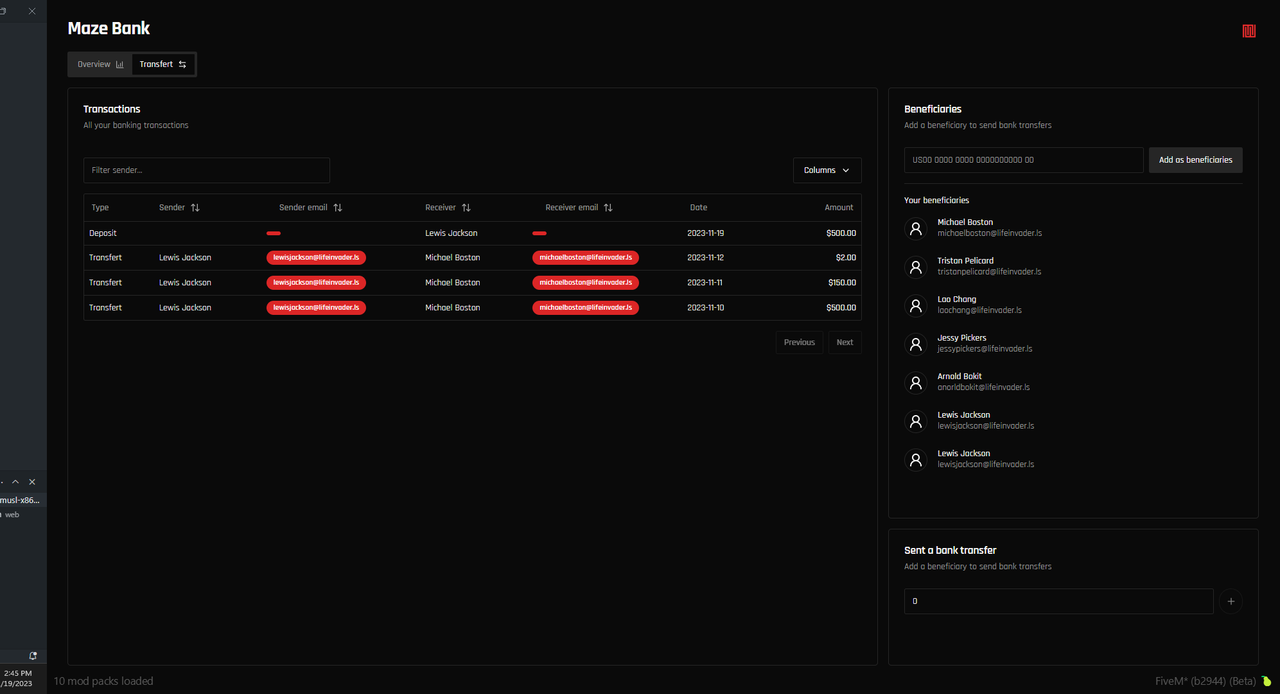Click the $150.00 amount cell
1280x694 pixels.
(842, 283)
